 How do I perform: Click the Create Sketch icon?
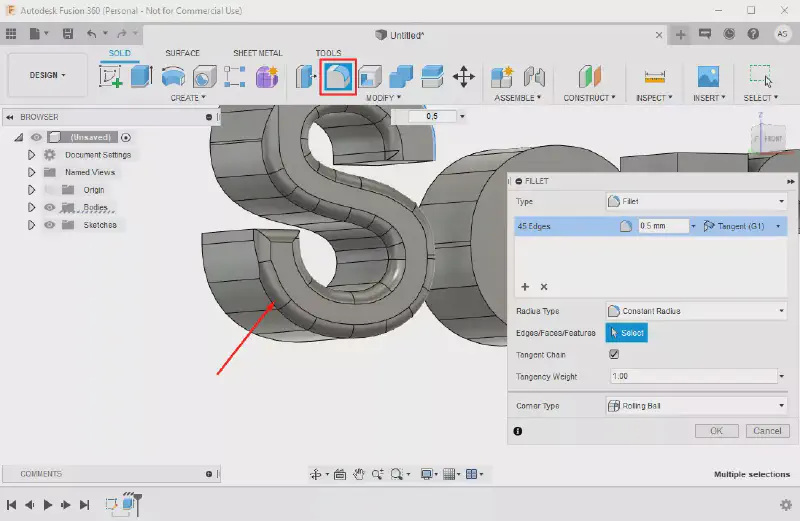111,77
